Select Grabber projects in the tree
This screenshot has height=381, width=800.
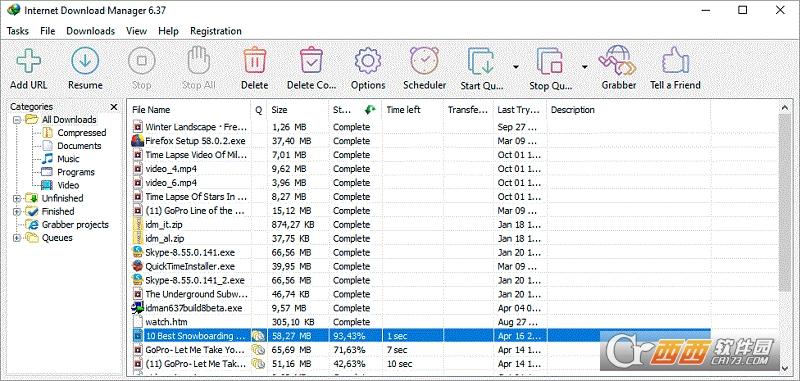75,225
